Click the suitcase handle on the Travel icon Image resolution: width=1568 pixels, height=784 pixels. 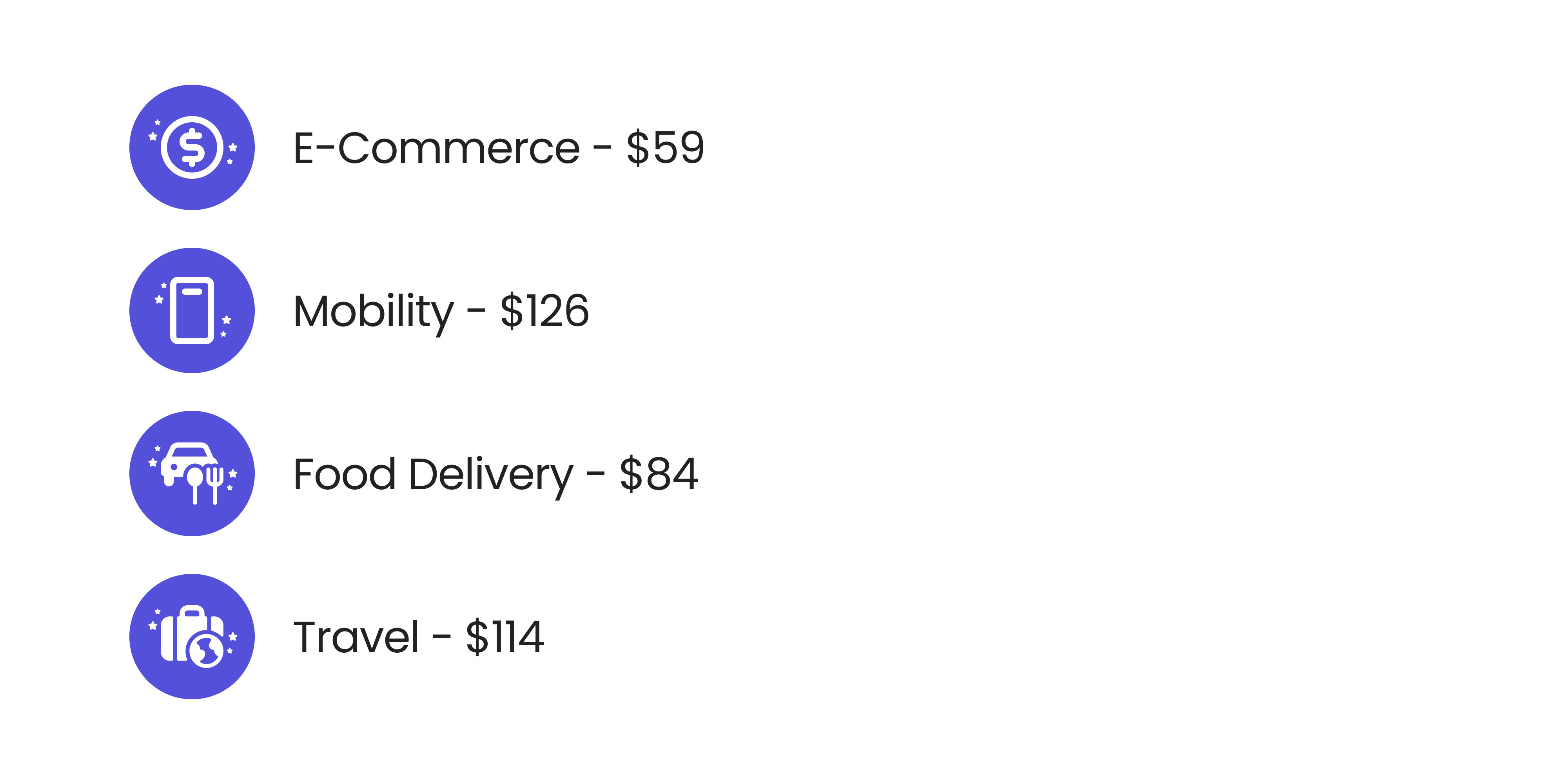point(192,610)
